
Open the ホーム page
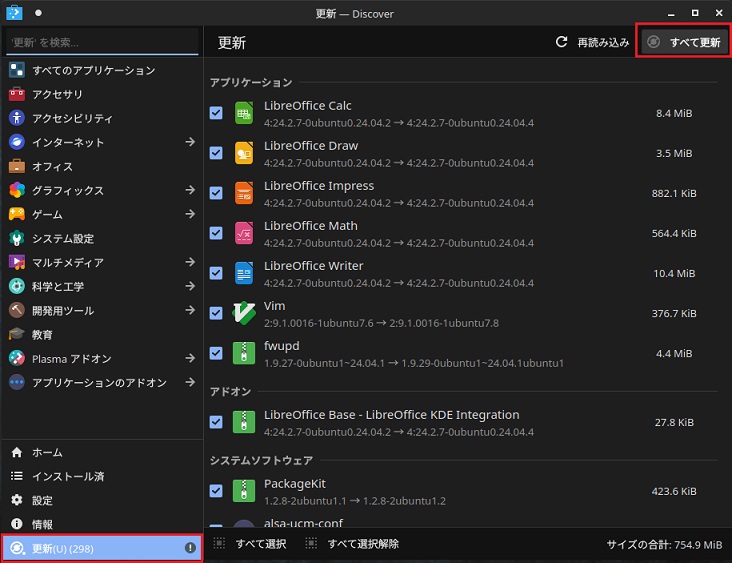coord(102,452)
